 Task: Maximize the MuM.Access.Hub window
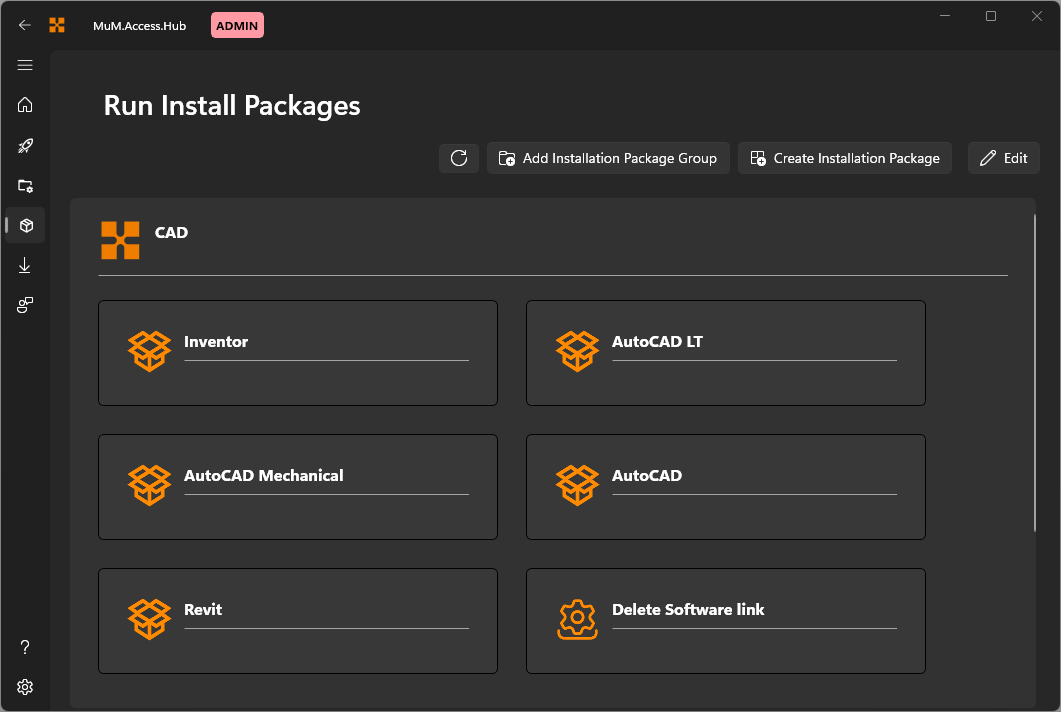[991, 16]
